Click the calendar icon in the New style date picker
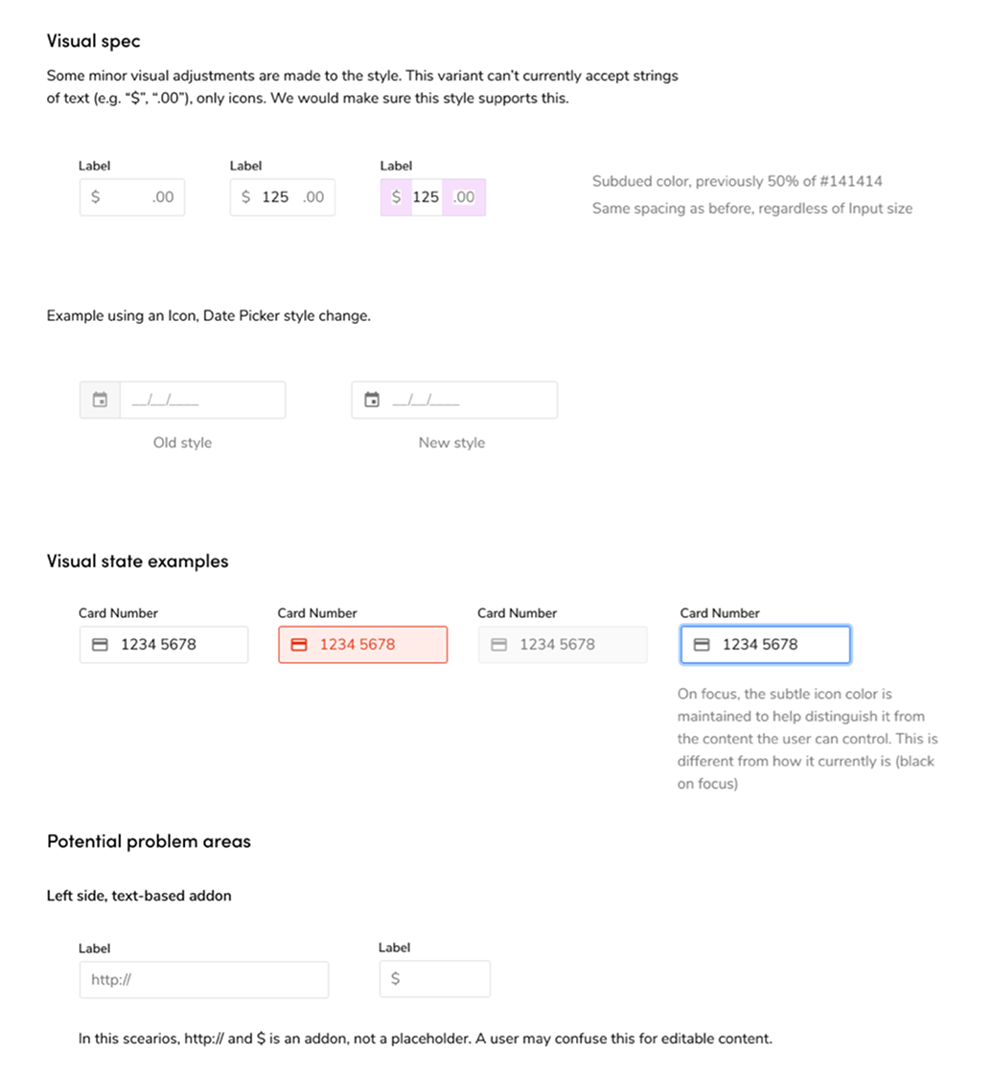The image size is (1008, 1080). [372, 400]
